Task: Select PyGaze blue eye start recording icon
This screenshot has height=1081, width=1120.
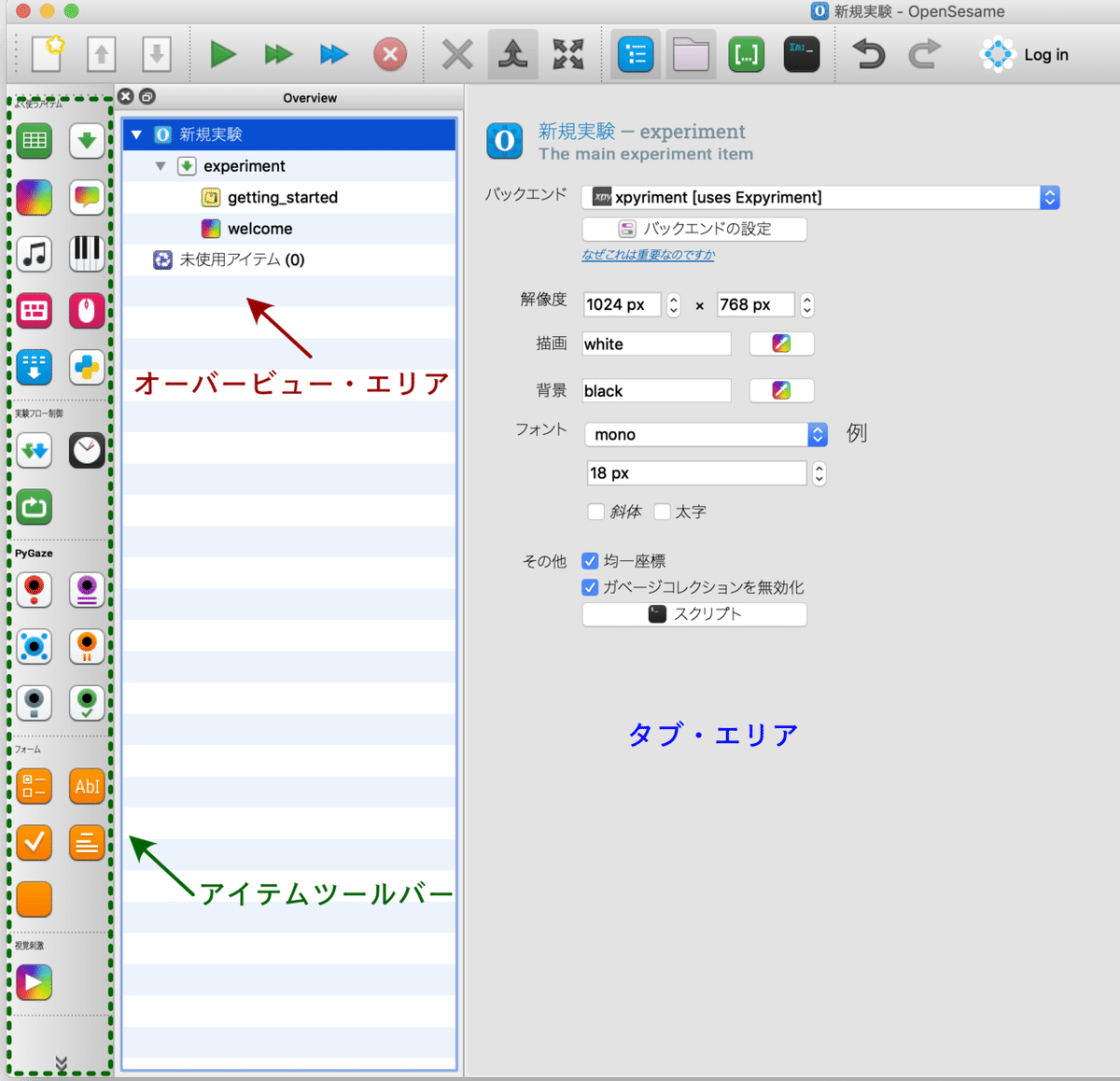Action: tap(35, 646)
